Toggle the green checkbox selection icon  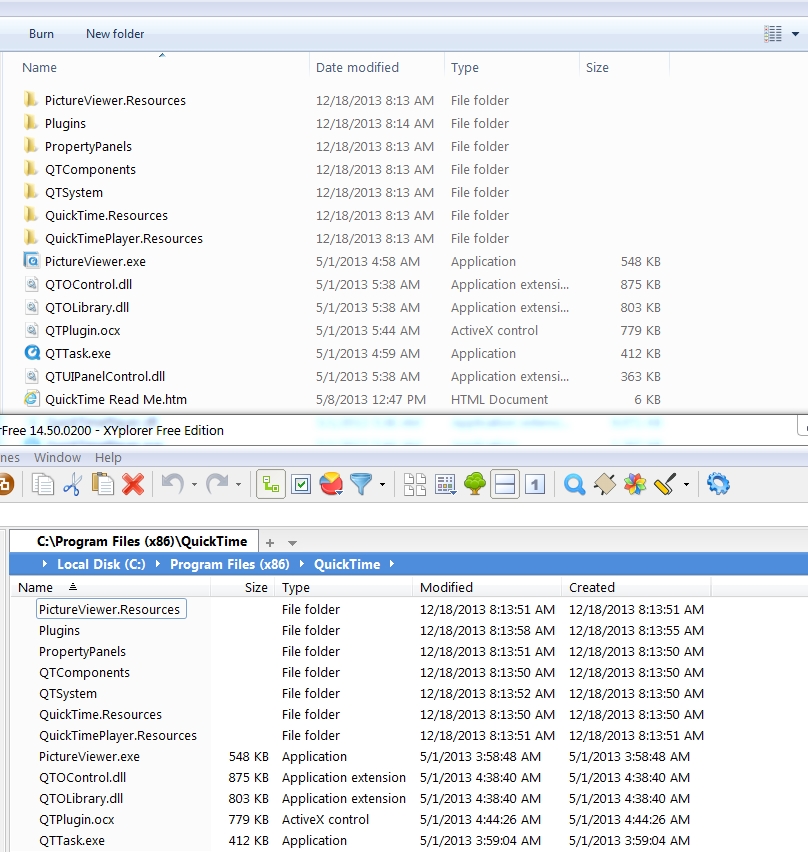300,485
